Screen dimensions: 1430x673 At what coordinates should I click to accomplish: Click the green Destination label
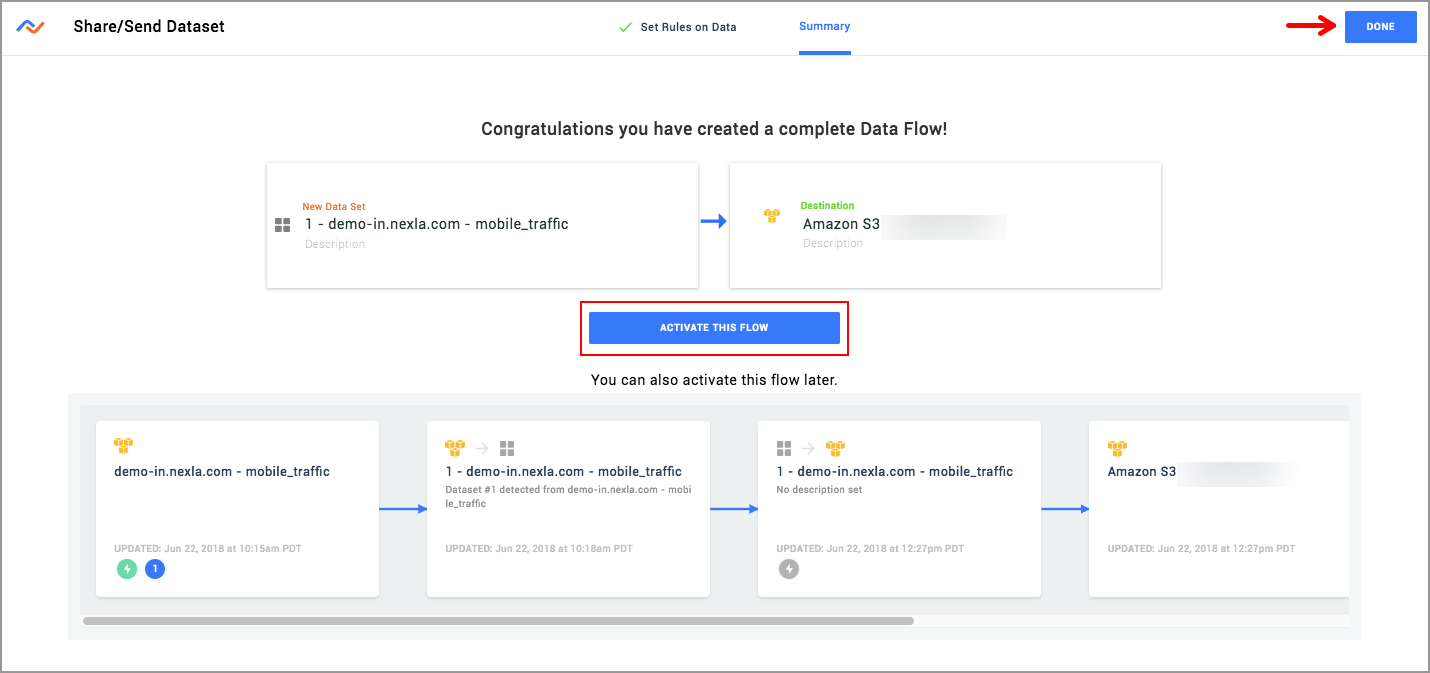tap(828, 206)
